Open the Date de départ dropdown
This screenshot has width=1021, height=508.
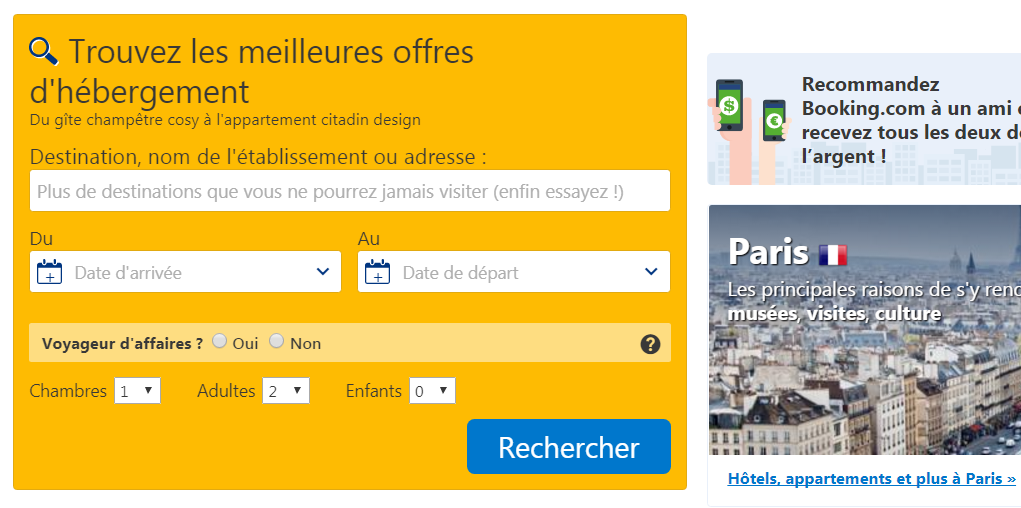coord(651,272)
